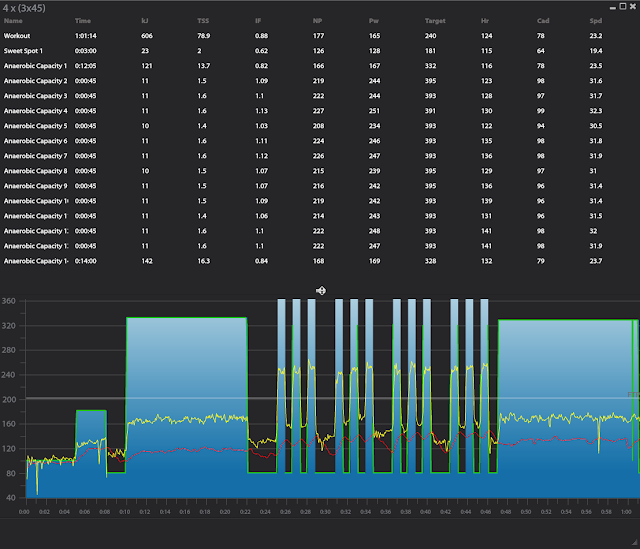
Task: Click the 1:00 mark on time axis
Action: 626,511
